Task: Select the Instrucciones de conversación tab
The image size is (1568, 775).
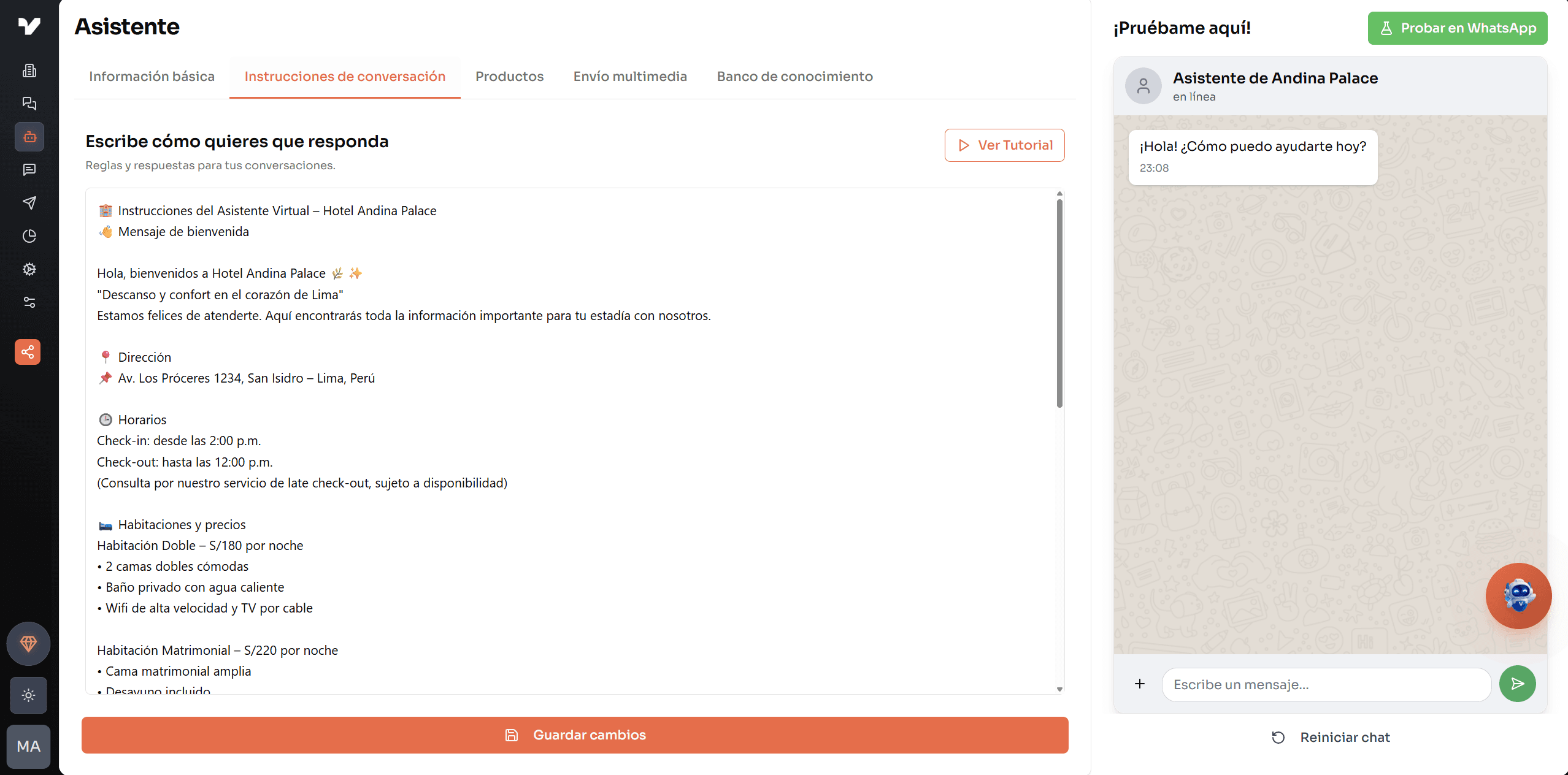Action: tap(345, 77)
